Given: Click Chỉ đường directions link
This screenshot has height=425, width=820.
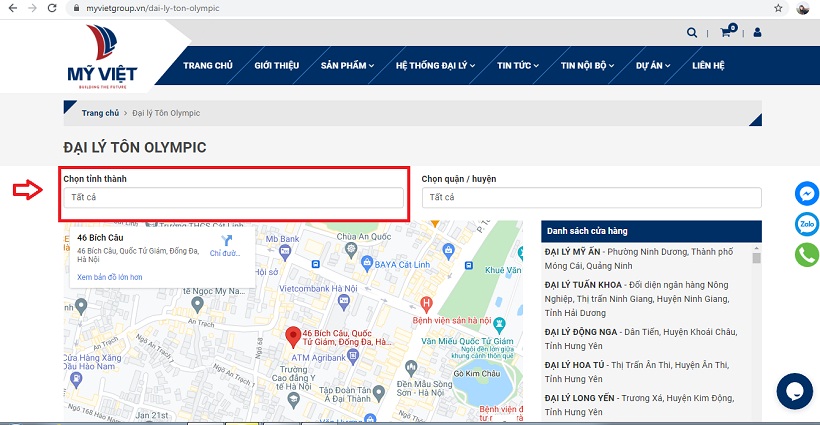Looking at the screenshot, I should coord(225,253).
